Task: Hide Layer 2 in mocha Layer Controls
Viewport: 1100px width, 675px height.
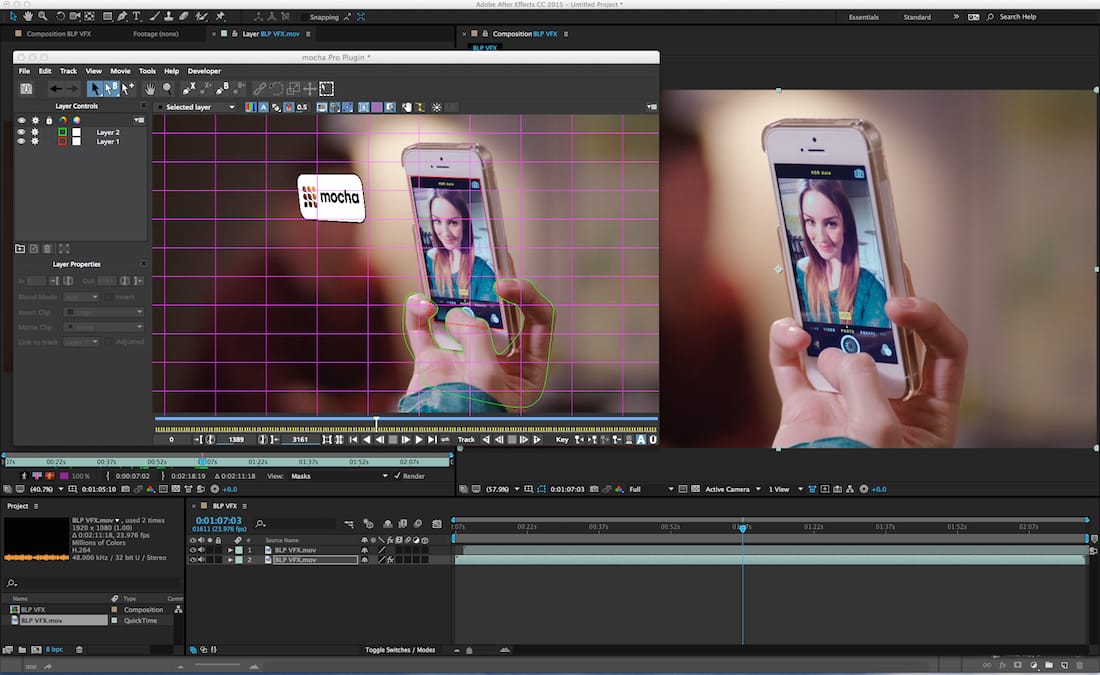Action: (21, 132)
